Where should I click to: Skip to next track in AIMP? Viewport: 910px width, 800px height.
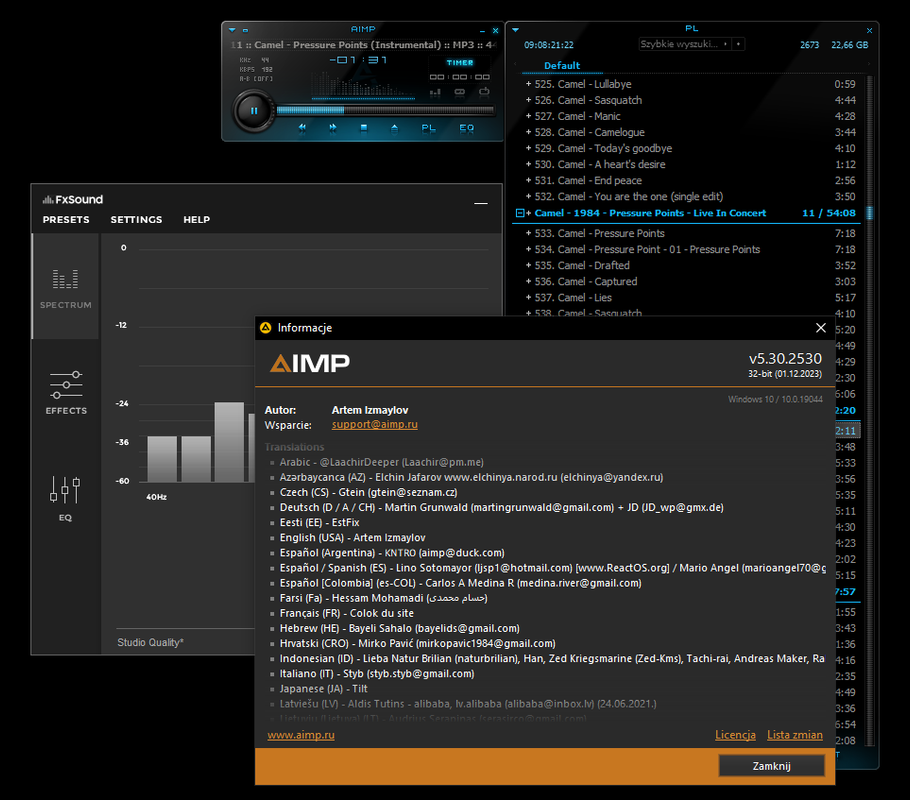click(x=333, y=128)
